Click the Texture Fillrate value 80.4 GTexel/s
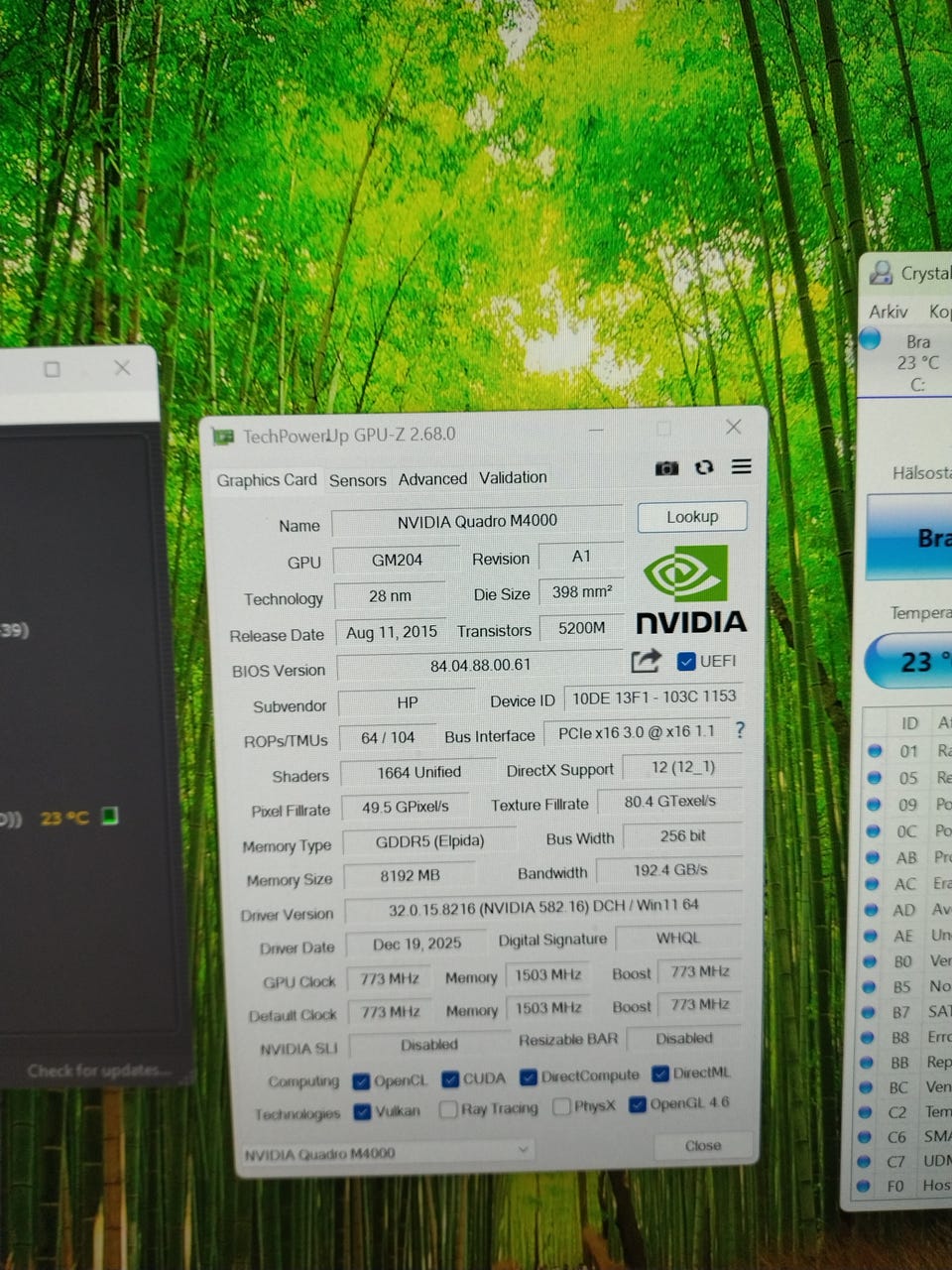The height and width of the screenshot is (1270, 952). pyautogui.click(x=669, y=802)
